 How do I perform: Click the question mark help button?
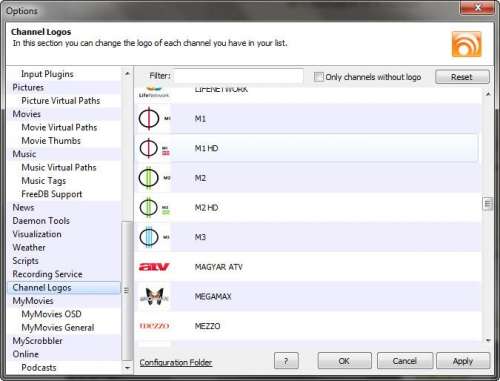point(286,361)
